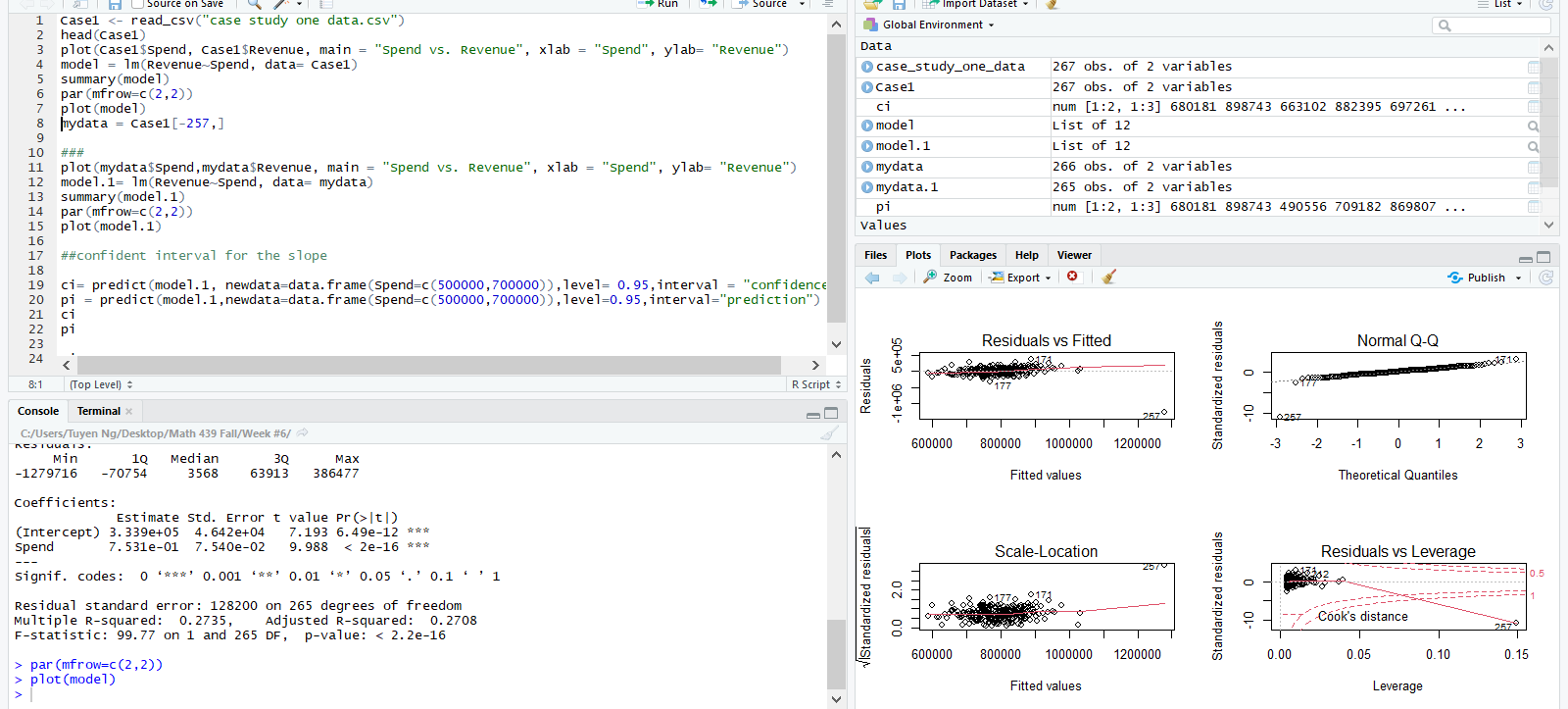Viewport: 1568px width, 709px height.
Task: Open the Help tab
Action: click(1027, 255)
